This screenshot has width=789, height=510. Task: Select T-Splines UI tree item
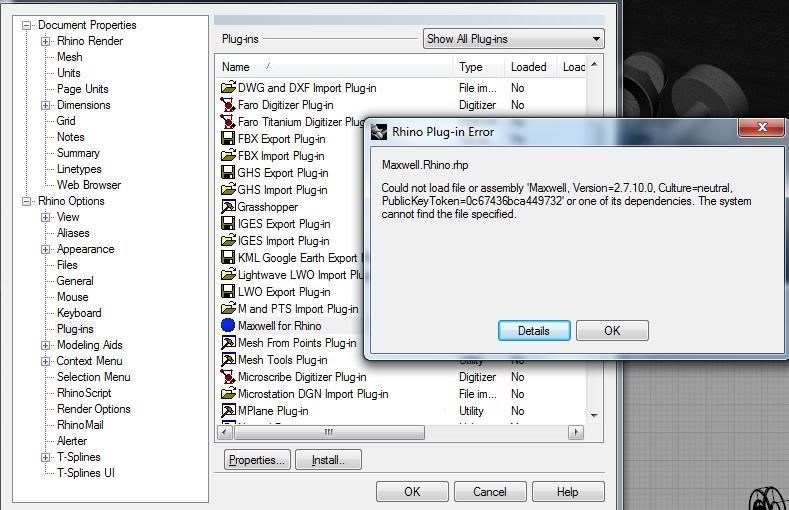point(86,473)
